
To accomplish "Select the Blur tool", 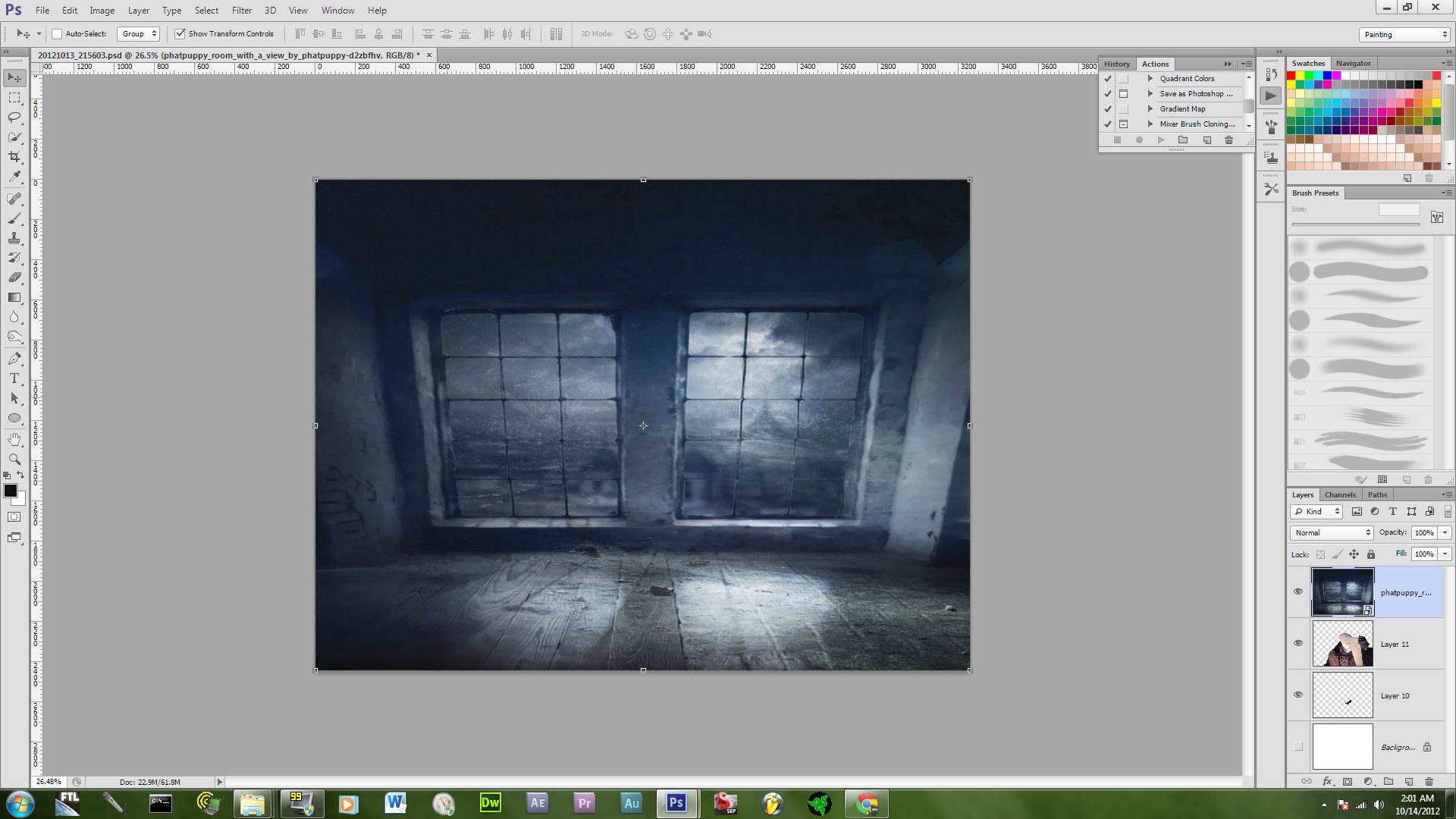I will 14,317.
